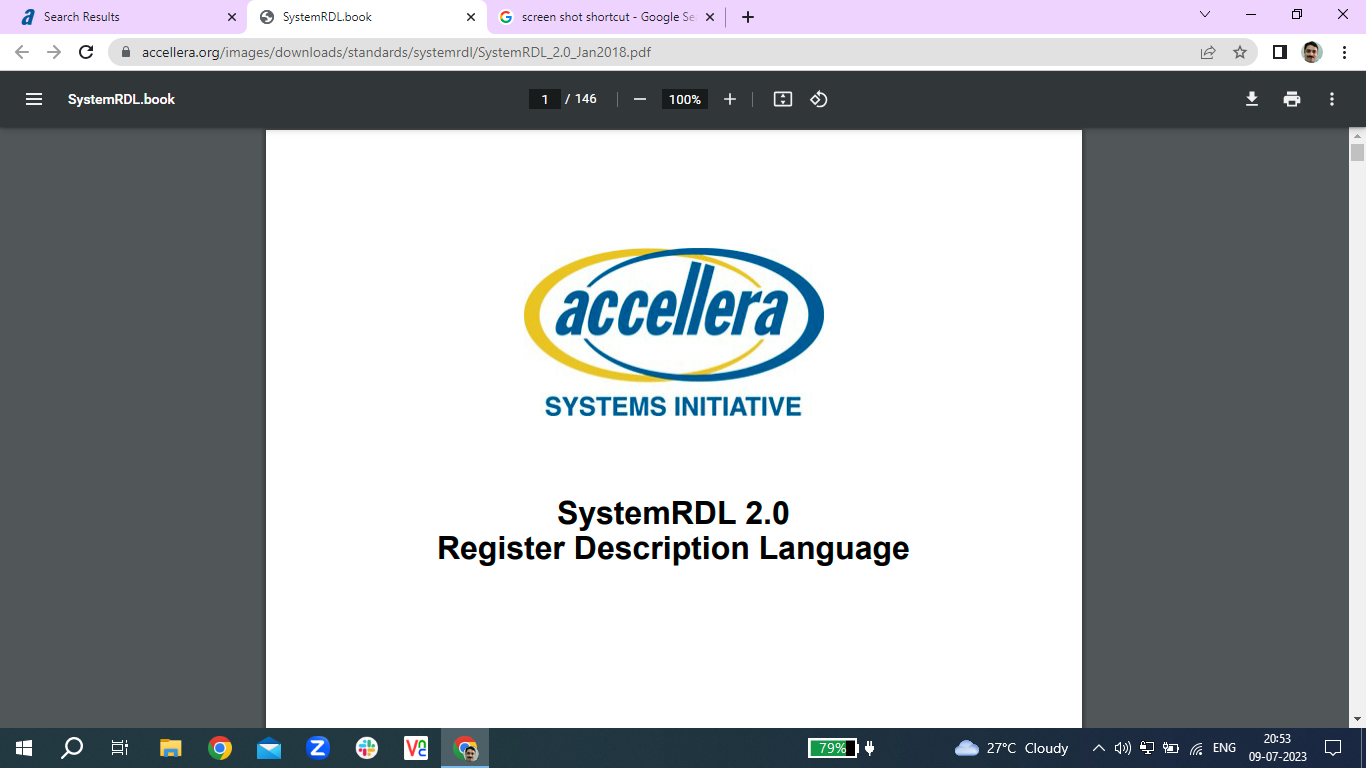Reload the current page
The height and width of the screenshot is (768, 1366).
pyautogui.click(x=86, y=52)
